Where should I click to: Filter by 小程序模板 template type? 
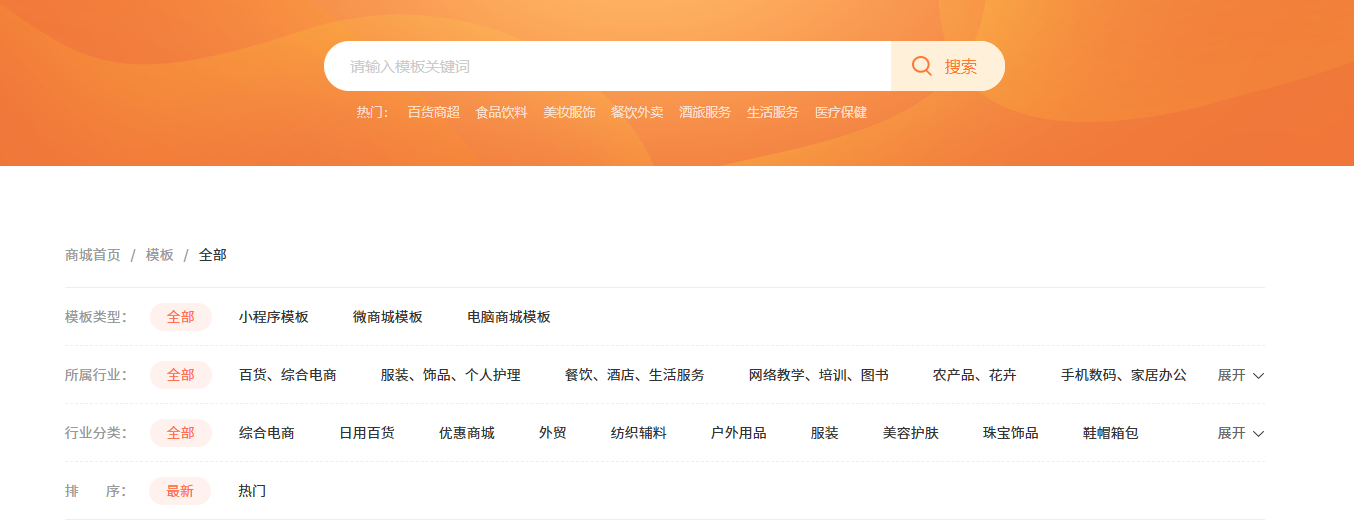coord(274,317)
